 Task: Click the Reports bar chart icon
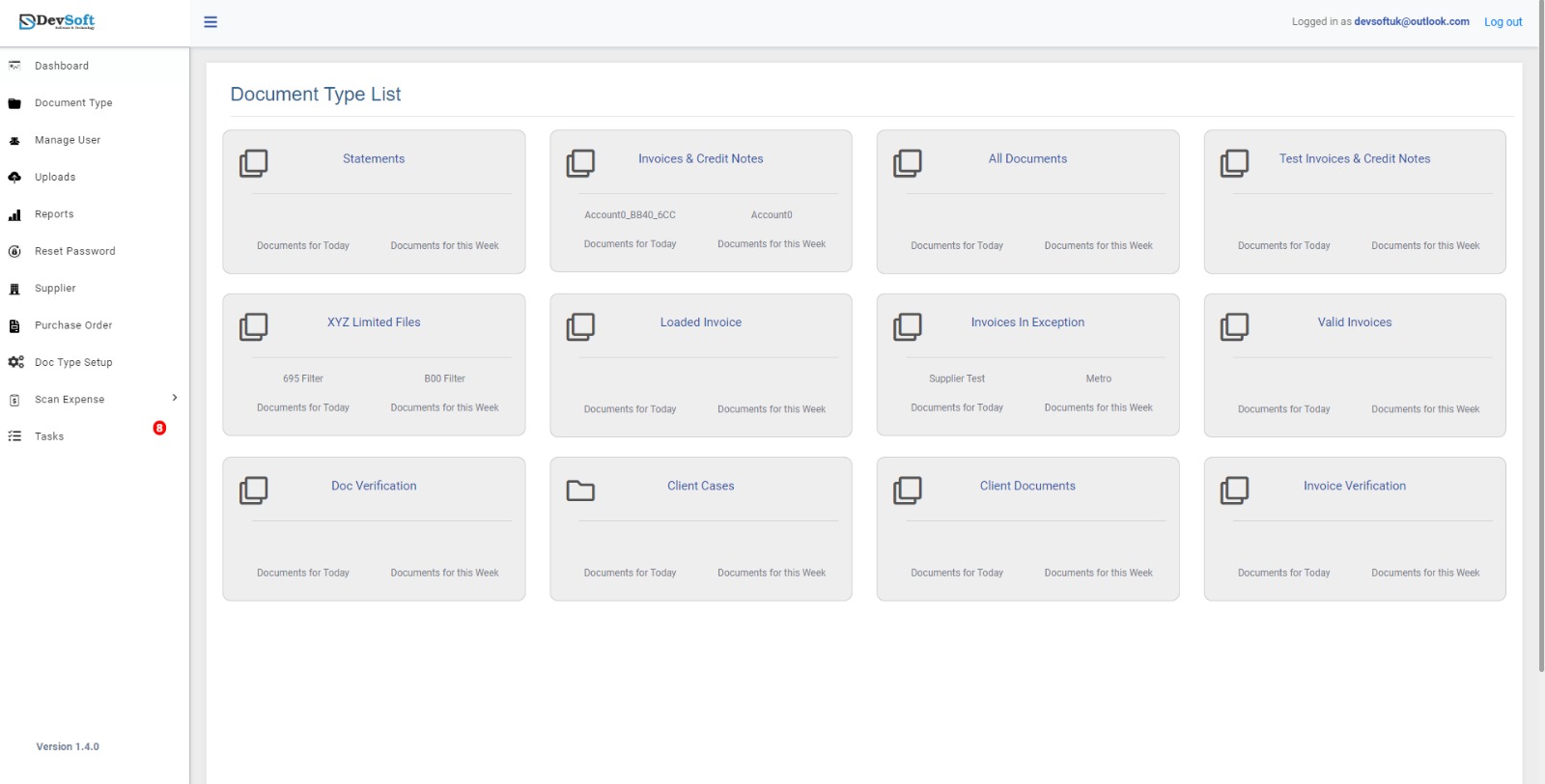pos(14,214)
